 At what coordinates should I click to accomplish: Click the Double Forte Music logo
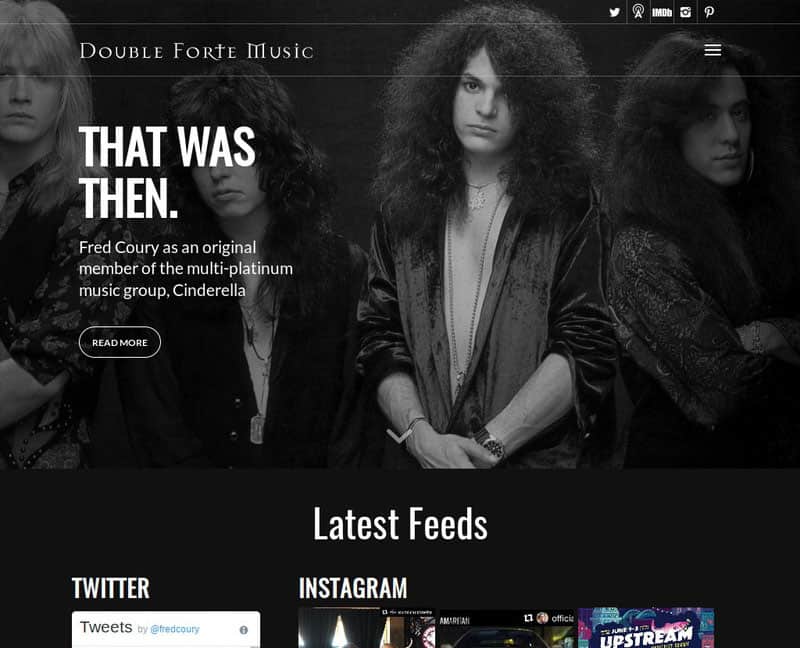pyautogui.click(x=196, y=51)
